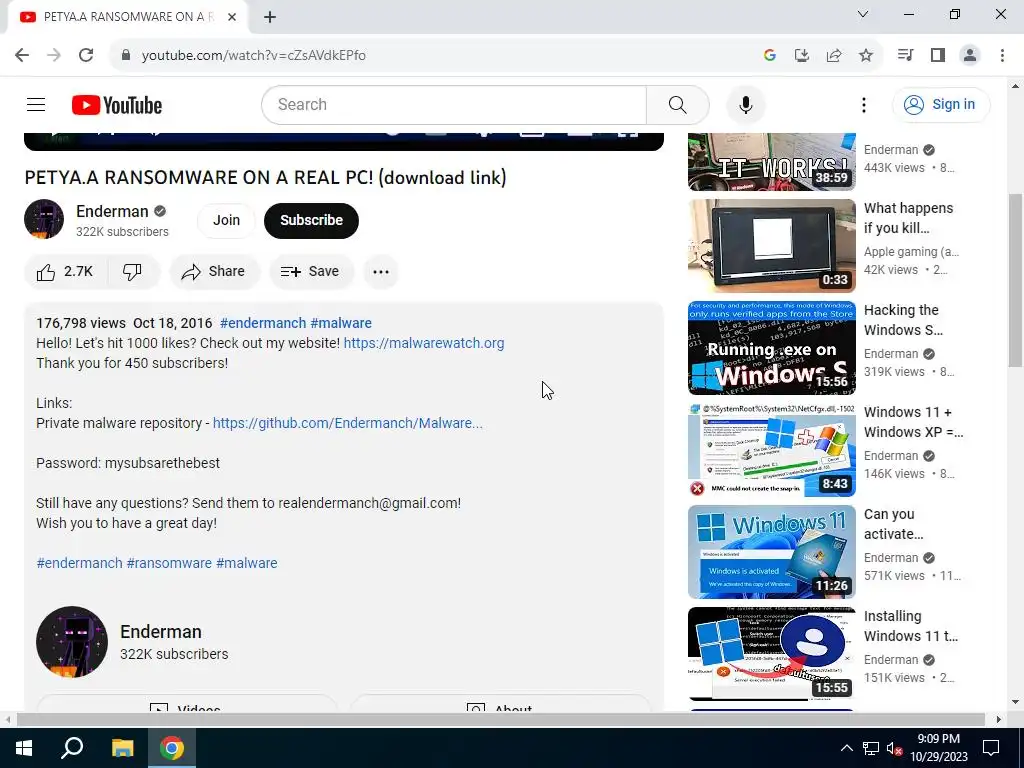Viewport: 1024px width, 768px height.
Task: Open 'Can you activate...' video title
Action: [x=893, y=524]
